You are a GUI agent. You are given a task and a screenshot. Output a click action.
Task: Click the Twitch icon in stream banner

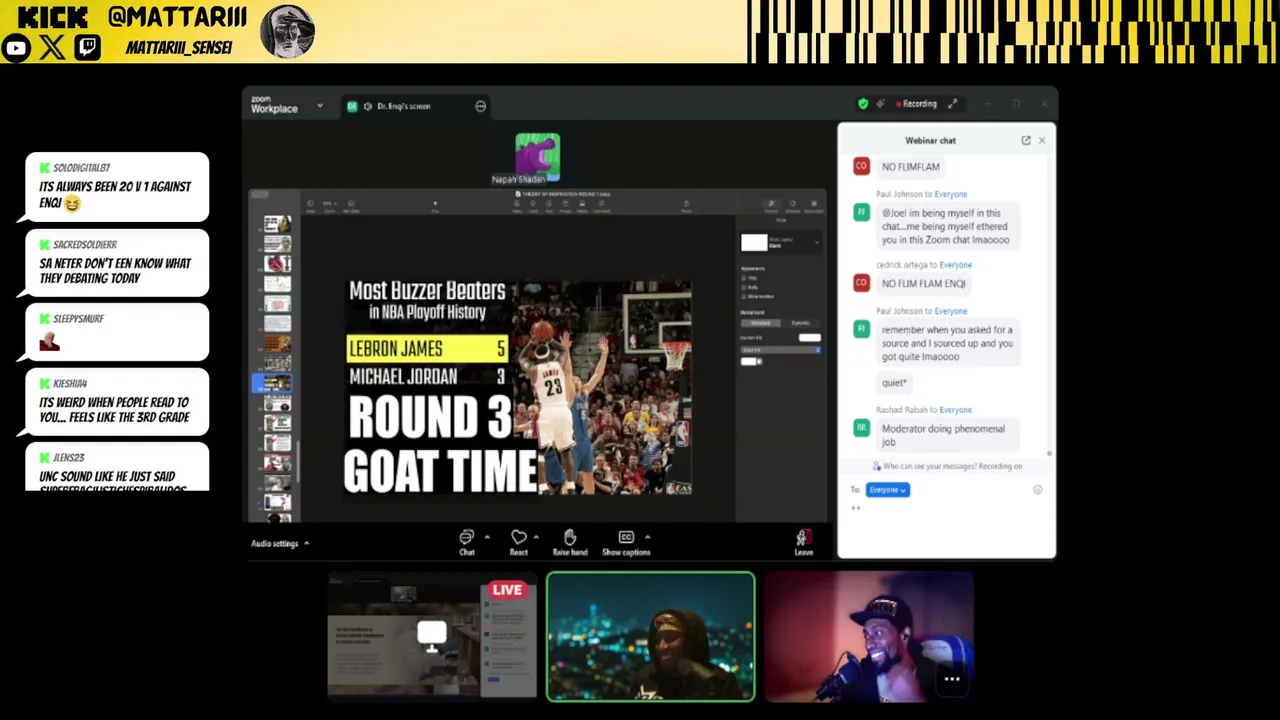coord(87,47)
